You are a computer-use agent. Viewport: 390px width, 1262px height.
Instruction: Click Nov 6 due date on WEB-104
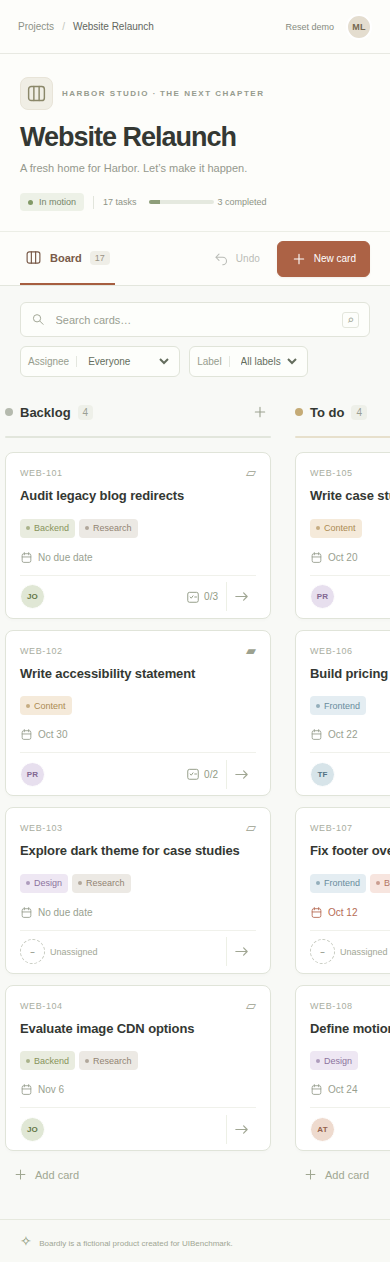(42, 1089)
